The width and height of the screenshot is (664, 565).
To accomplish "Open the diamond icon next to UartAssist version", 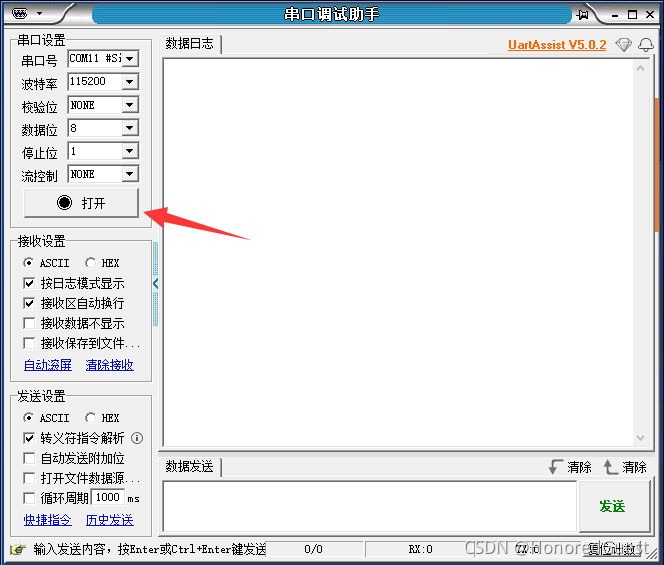I will [623, 44].
